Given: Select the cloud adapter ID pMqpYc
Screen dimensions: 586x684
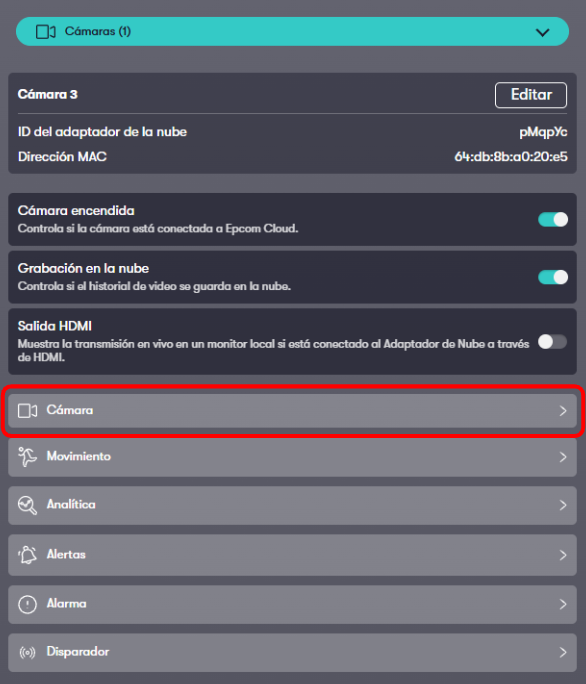Looking at the screenshot, I should point(543,132).
